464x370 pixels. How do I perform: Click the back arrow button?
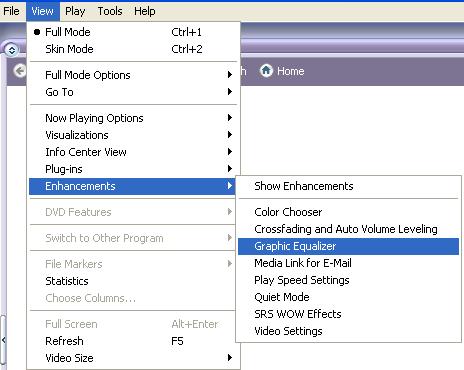tap(20, 71)
